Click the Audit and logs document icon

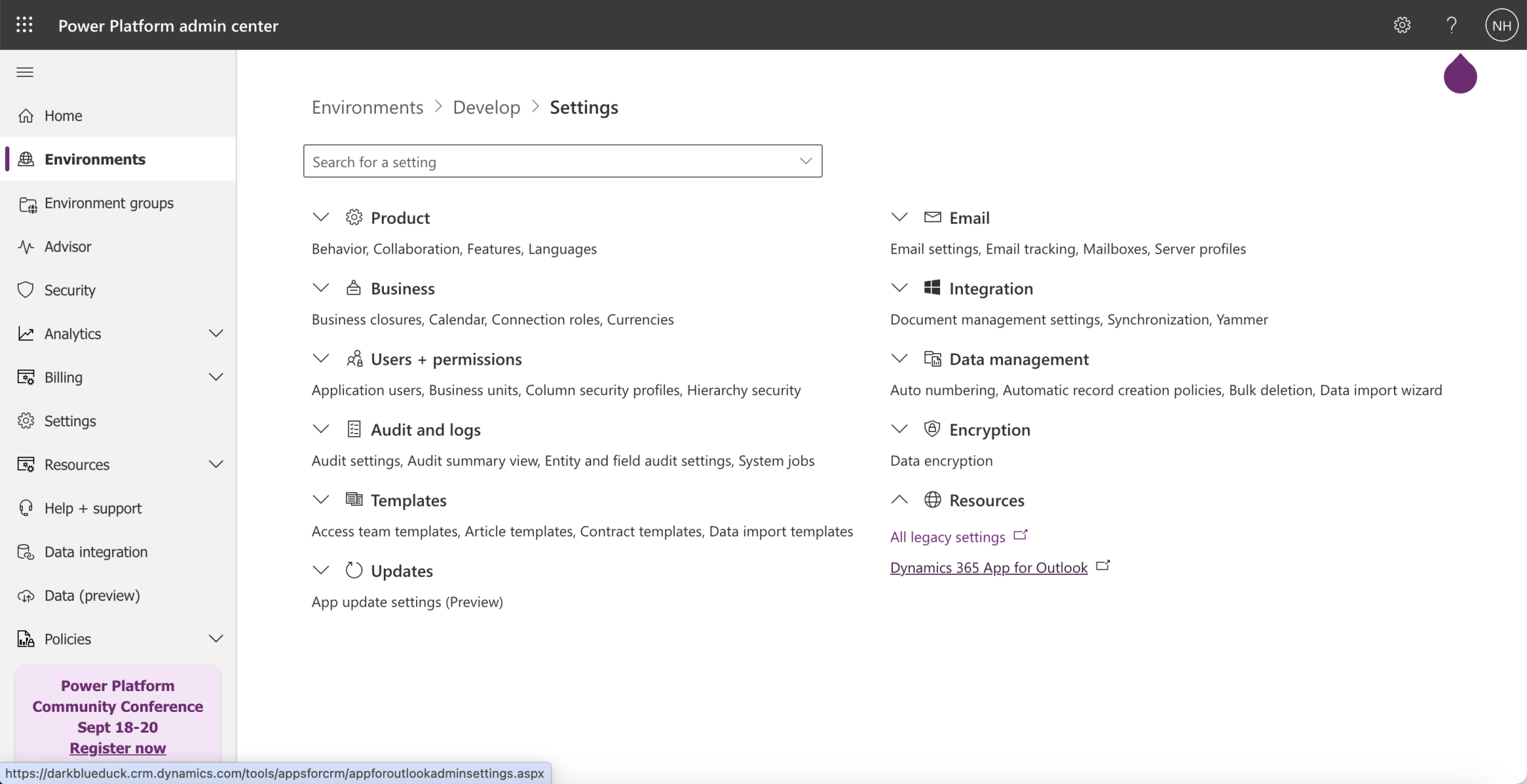(x=354, y=429)
